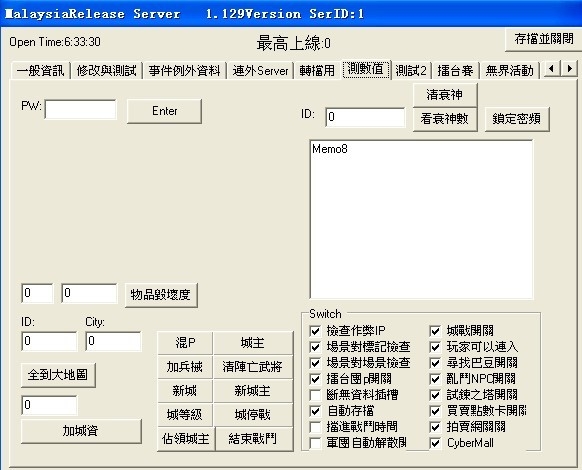This screenshot has height=470, width=582.
Task: Select the 事件例外資料 tab
Action: 184,71
